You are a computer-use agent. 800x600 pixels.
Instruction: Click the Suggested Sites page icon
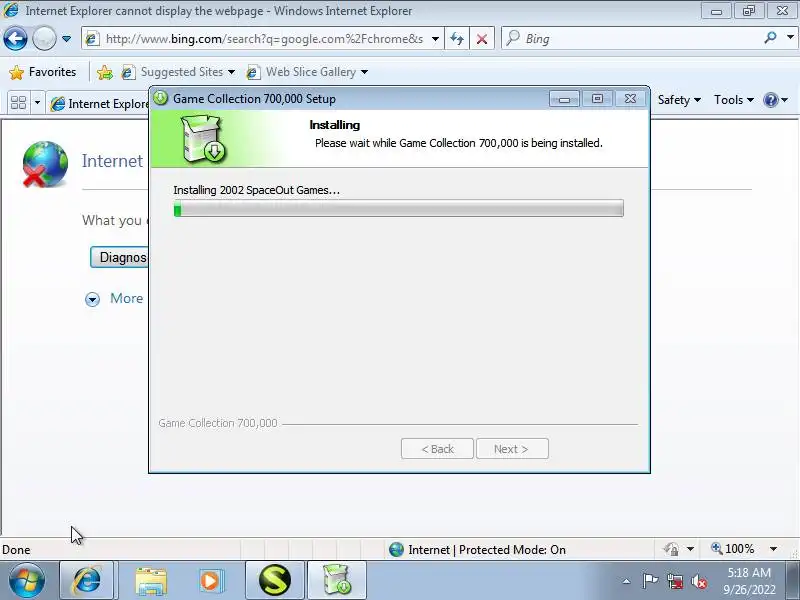click(129, 72)
